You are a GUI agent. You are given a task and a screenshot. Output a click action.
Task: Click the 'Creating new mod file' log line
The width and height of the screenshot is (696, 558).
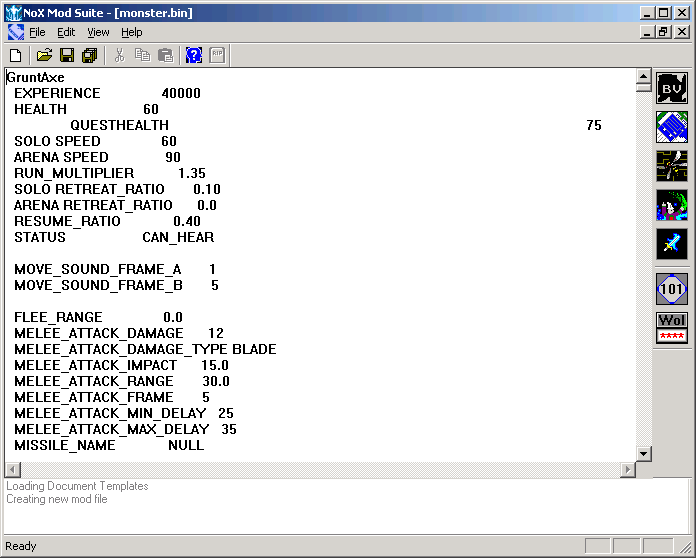pos(57,499)
